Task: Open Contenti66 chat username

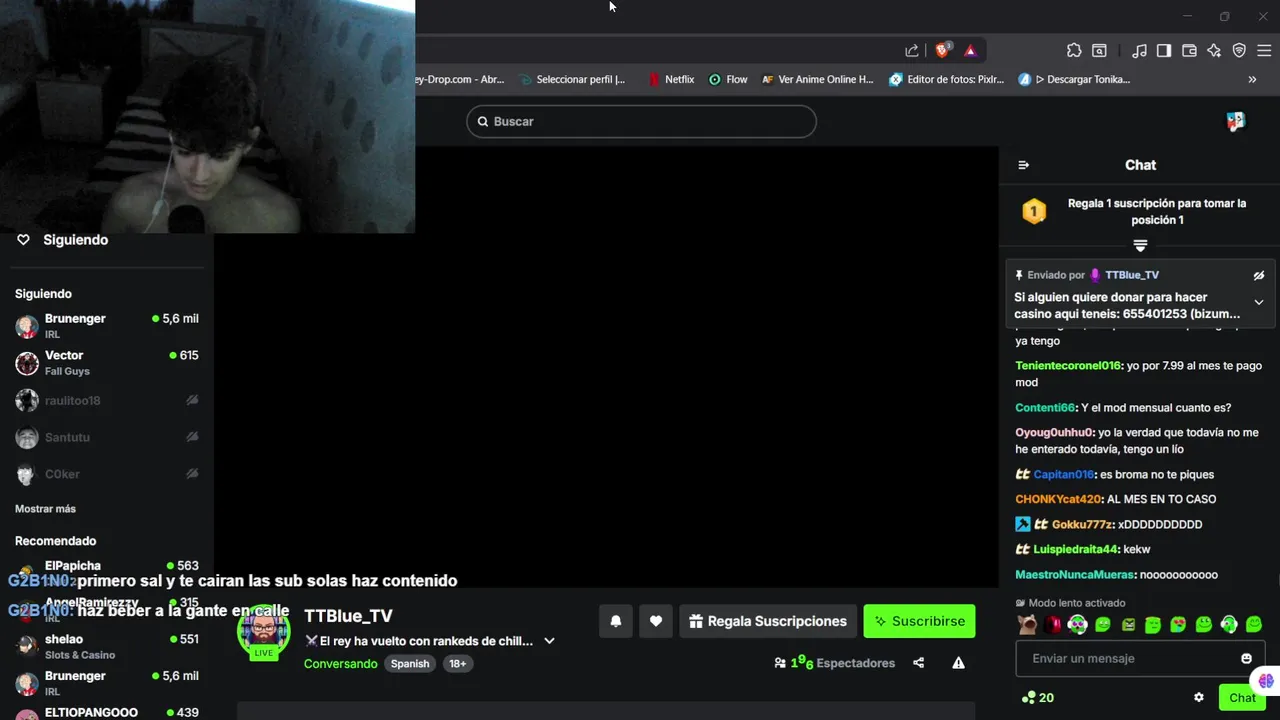Action: (x=1045, y=408)
